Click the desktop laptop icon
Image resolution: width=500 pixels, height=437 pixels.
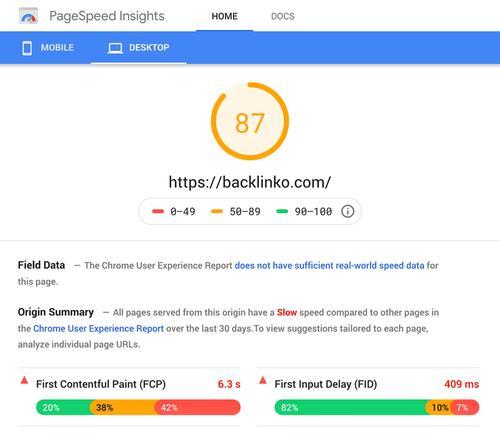[x=115, y=48]
